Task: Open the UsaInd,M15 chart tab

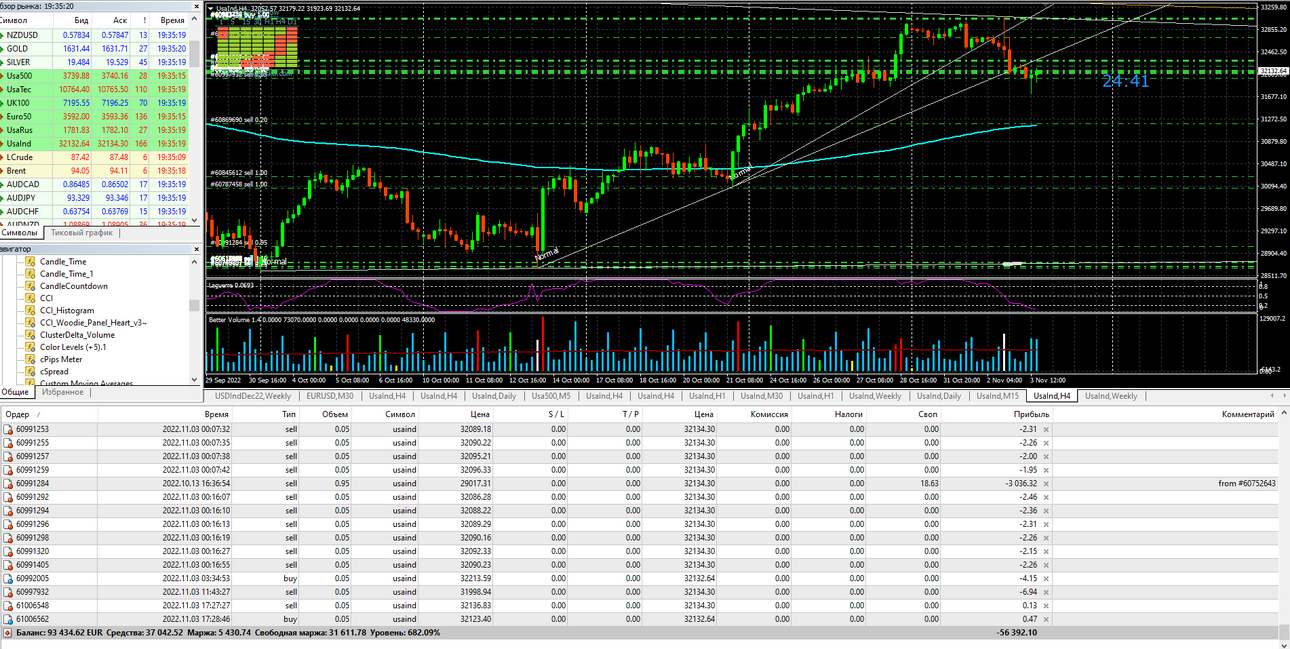Action: pos(997,396)
